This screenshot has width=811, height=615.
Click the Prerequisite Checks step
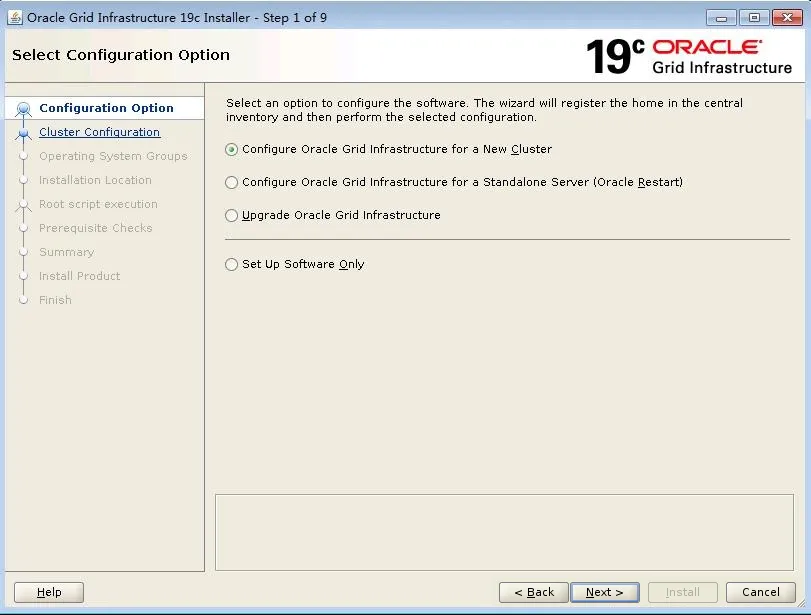[96, 228]
